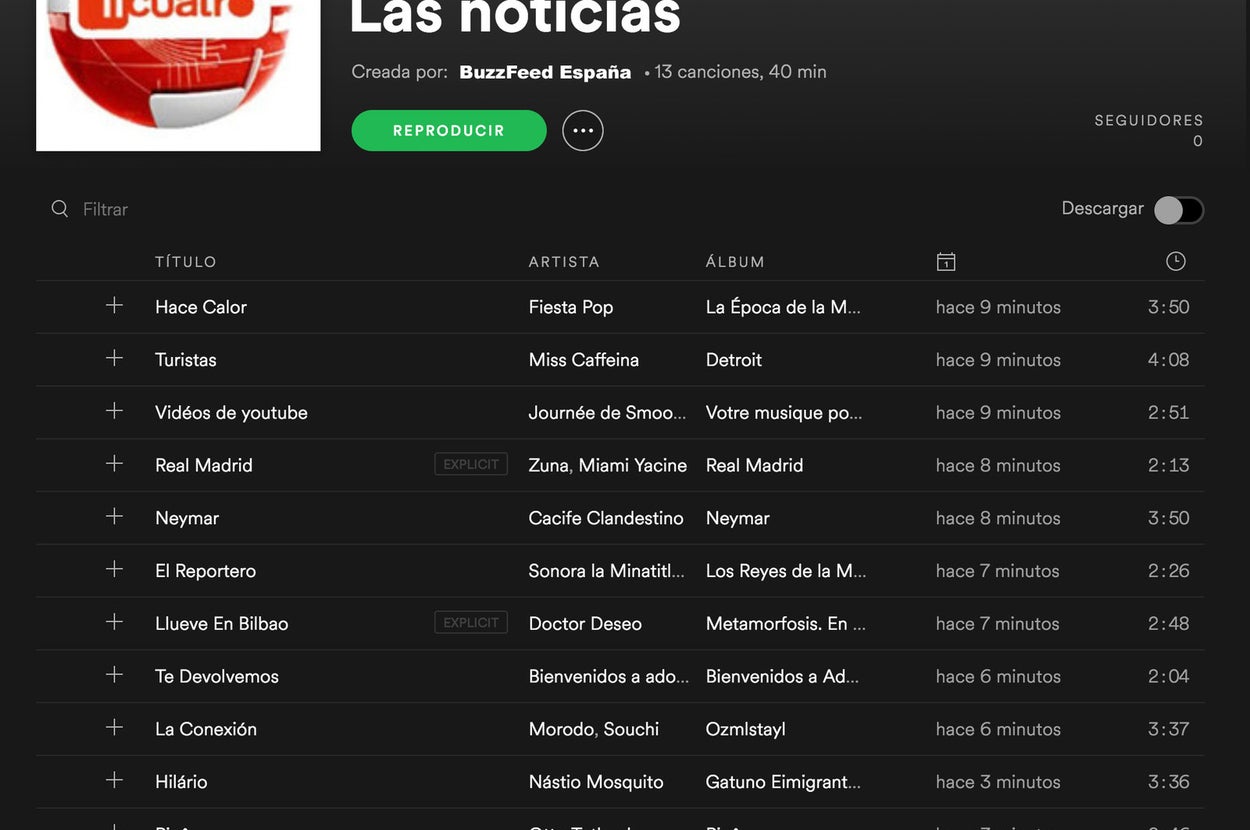Click the plus icon beside Llueve En Bilbao
Image resolution: width=1250 pixels, height=830 pixels.
(114, 622)
